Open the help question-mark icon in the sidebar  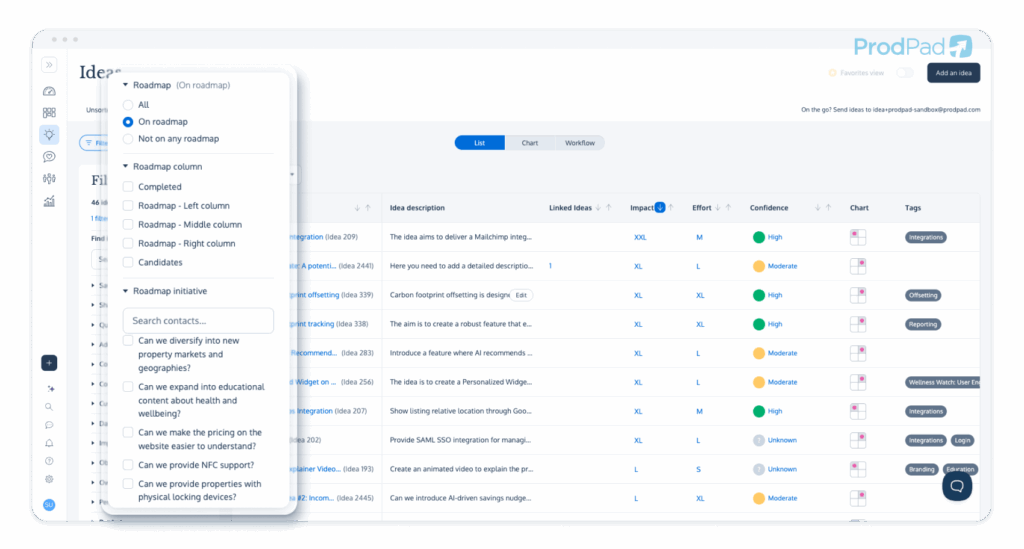(49, 461)
